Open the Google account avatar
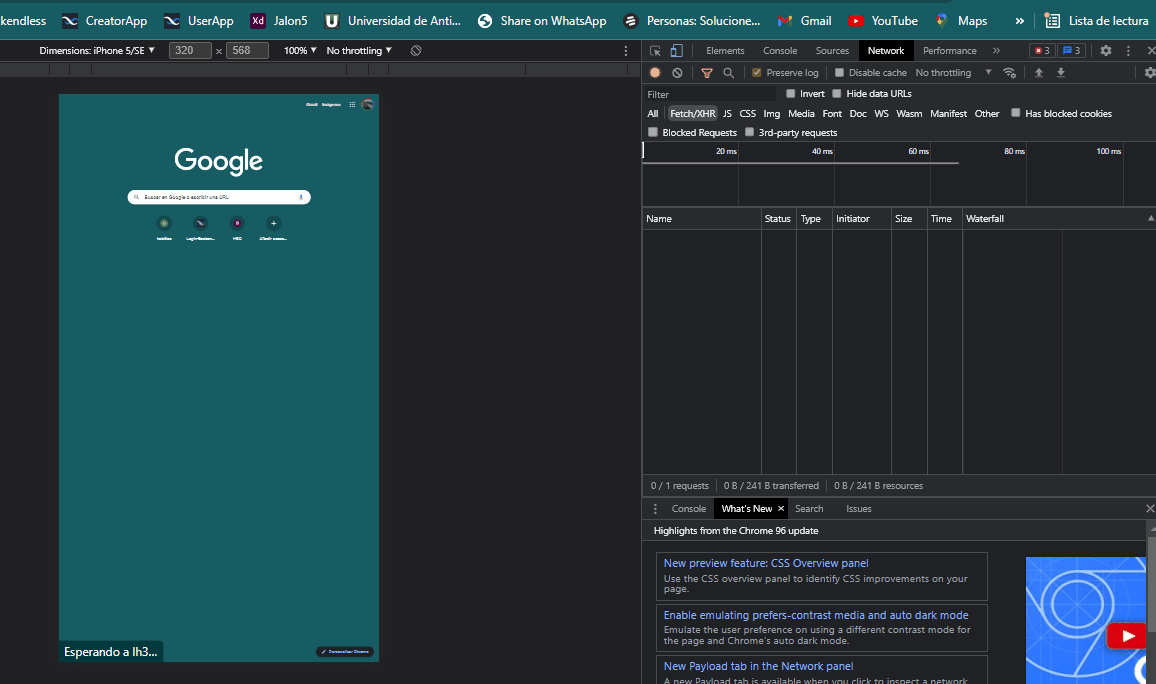This screenshot has height=684, width=1156. [x=367, y=105]
